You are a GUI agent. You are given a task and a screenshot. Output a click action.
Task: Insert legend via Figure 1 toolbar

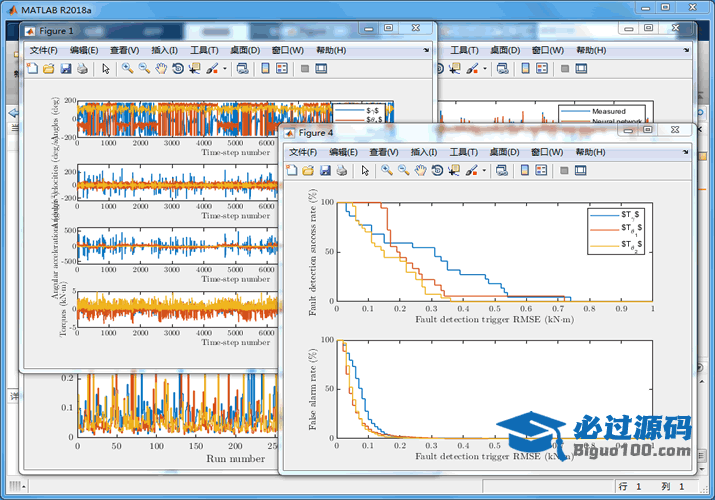pyautogui.click(x=282, y=69)
